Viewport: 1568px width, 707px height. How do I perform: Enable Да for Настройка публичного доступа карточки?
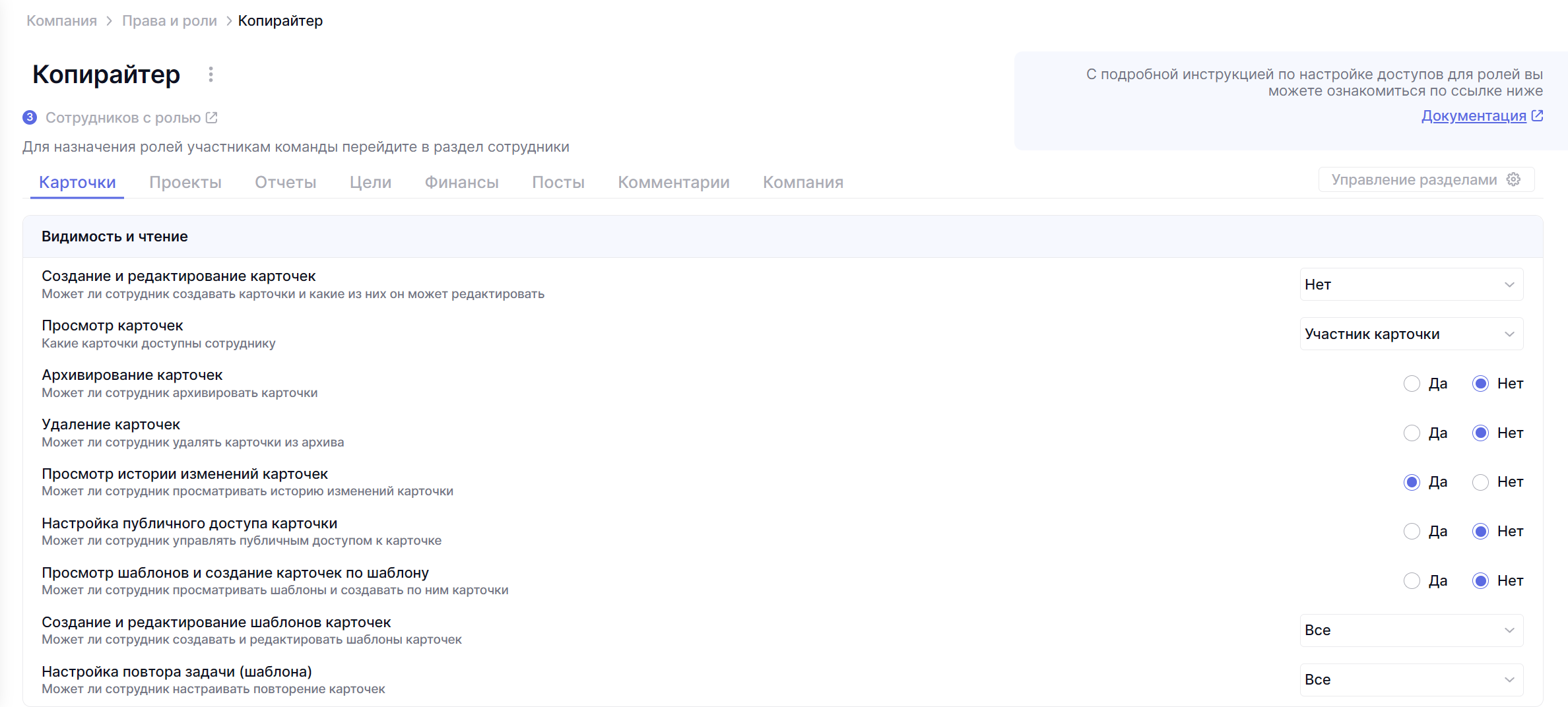(1412, 531)
